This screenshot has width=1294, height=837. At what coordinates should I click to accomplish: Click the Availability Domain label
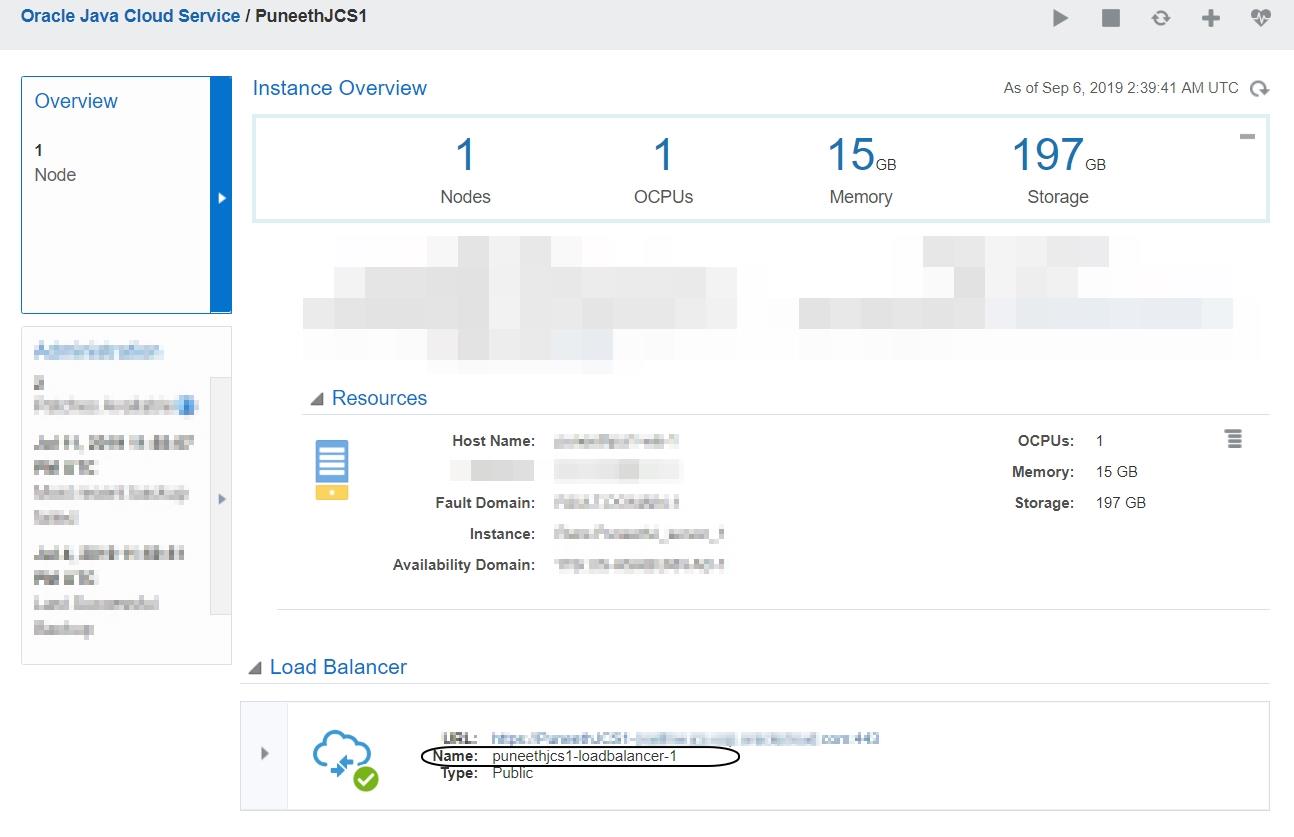click(x=464, y=565)
